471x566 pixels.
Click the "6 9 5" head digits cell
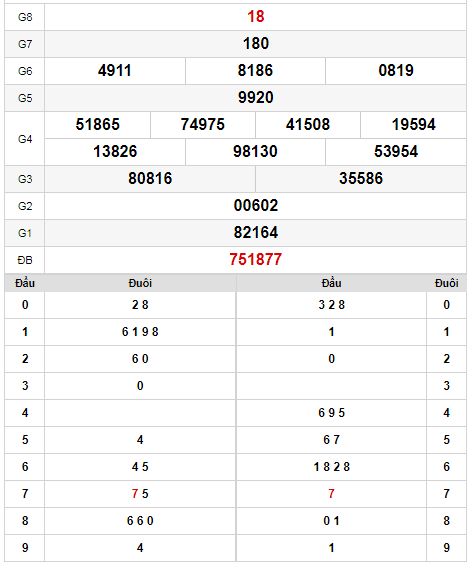pyautogui.click(x=331, y=413)
